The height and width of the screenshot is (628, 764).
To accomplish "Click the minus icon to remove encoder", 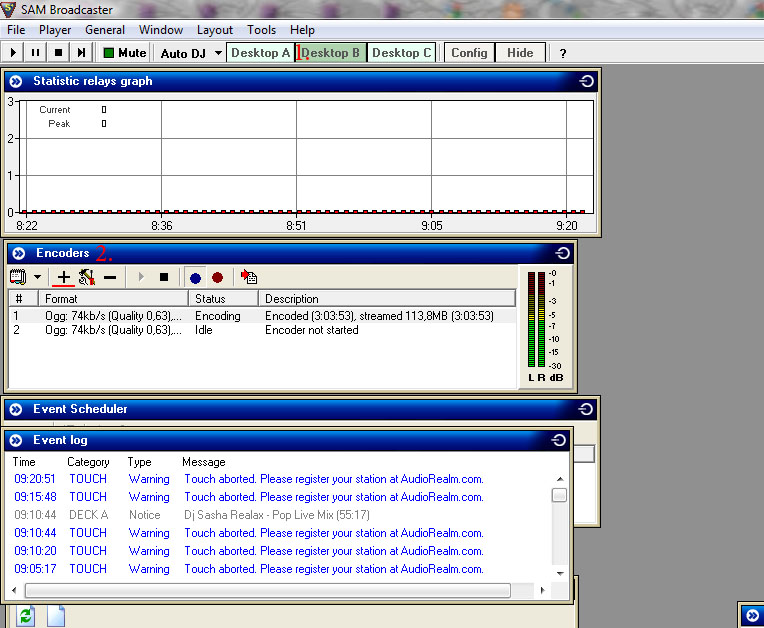I will [x=110, y=277].
